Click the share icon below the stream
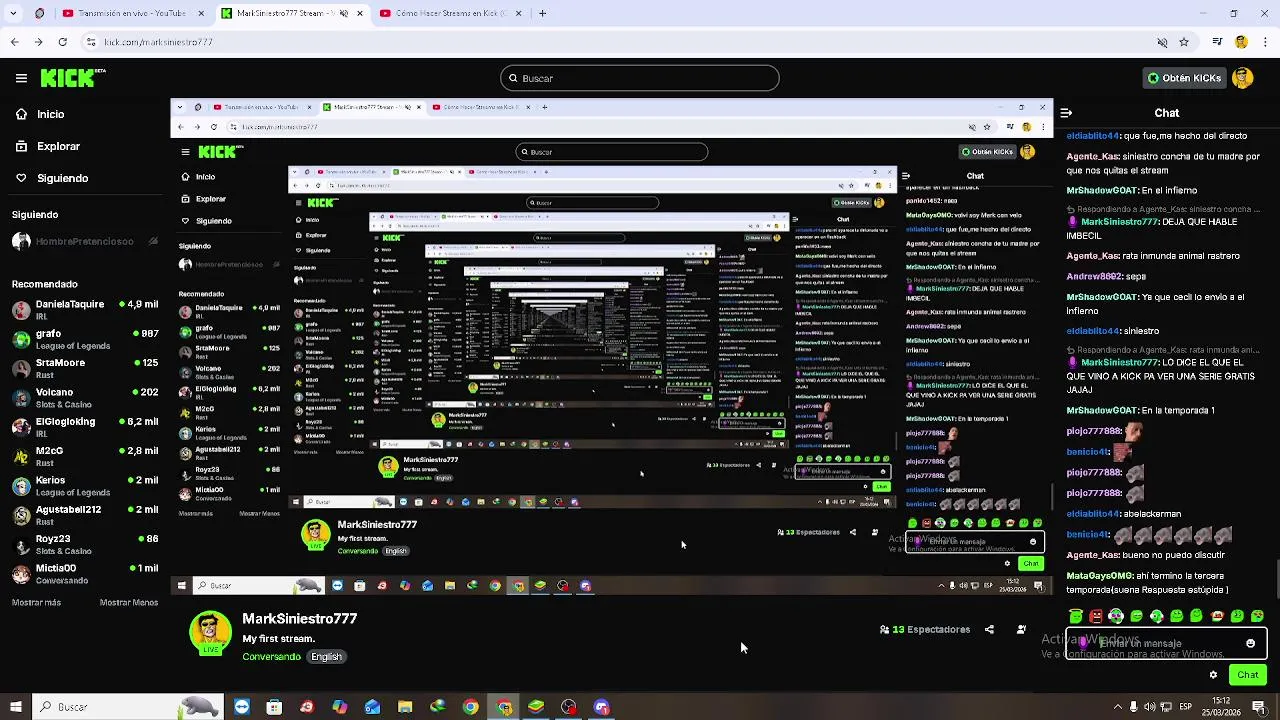 pyautogui.click(x=989, y=630)
